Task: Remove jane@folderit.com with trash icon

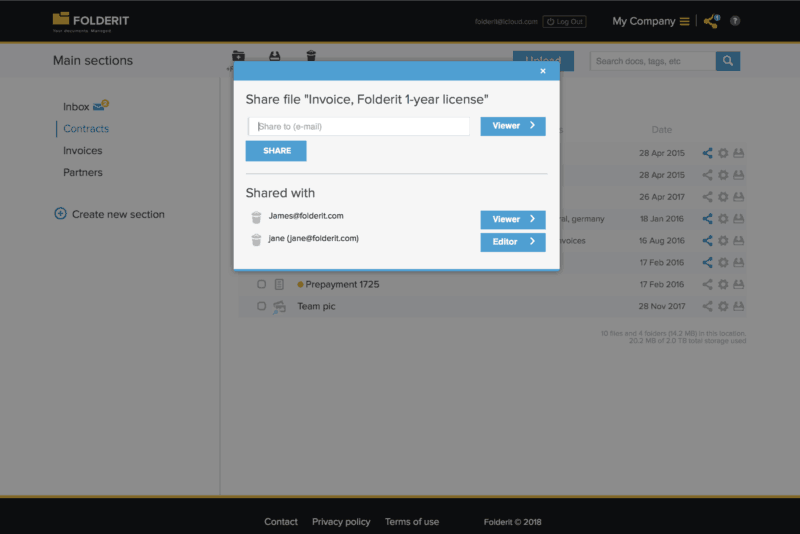Action: 256,239
